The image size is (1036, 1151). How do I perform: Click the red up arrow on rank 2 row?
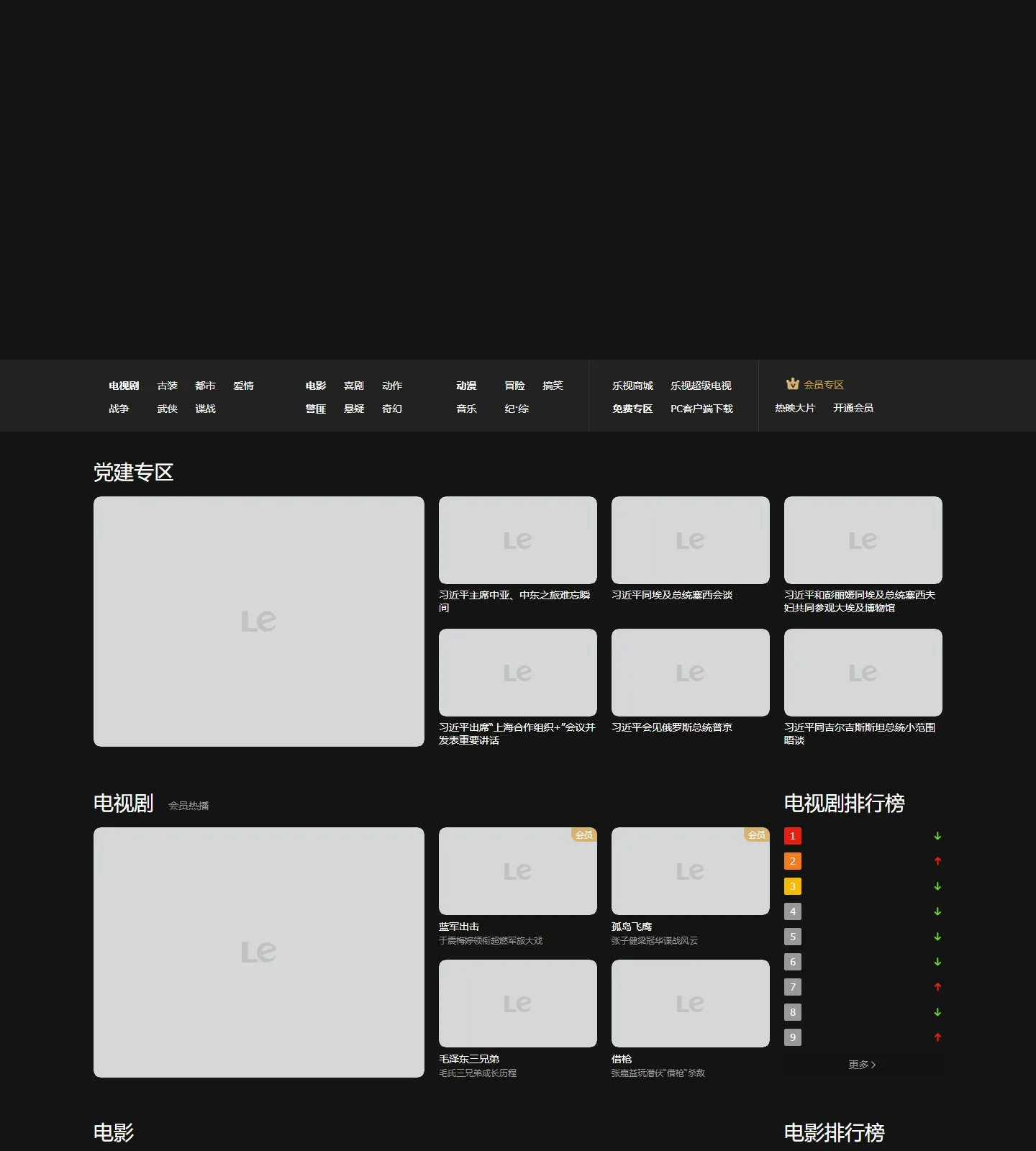pos(937,861)
